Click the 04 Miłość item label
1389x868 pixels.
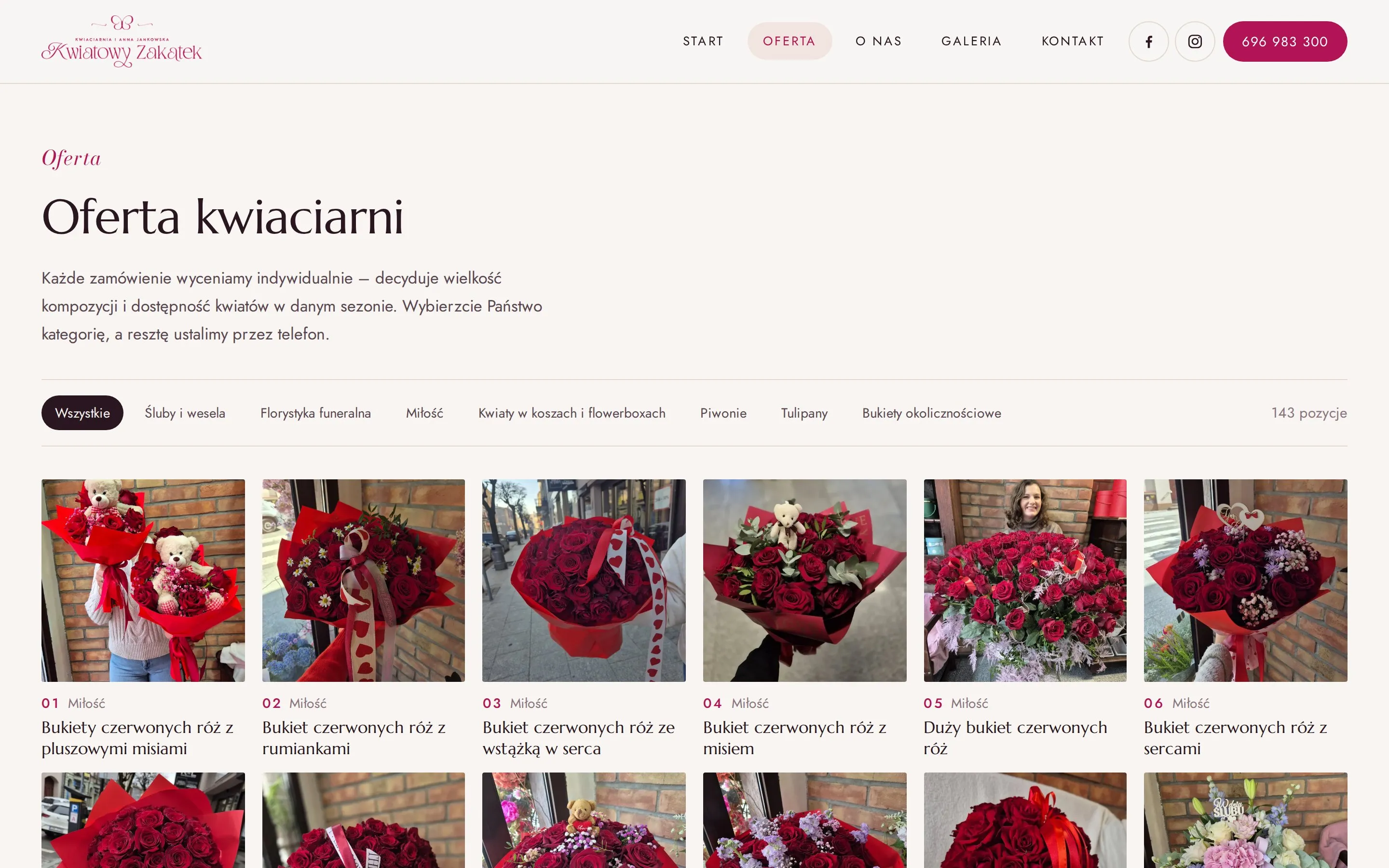pos(736,703)
